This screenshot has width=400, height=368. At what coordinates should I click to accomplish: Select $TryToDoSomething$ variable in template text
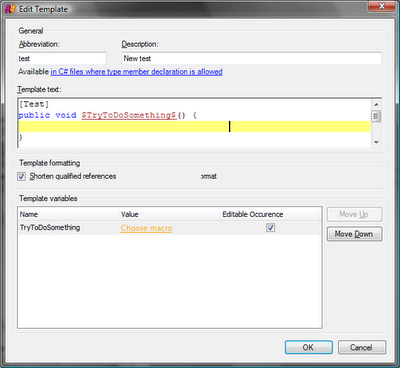point(129,115)
